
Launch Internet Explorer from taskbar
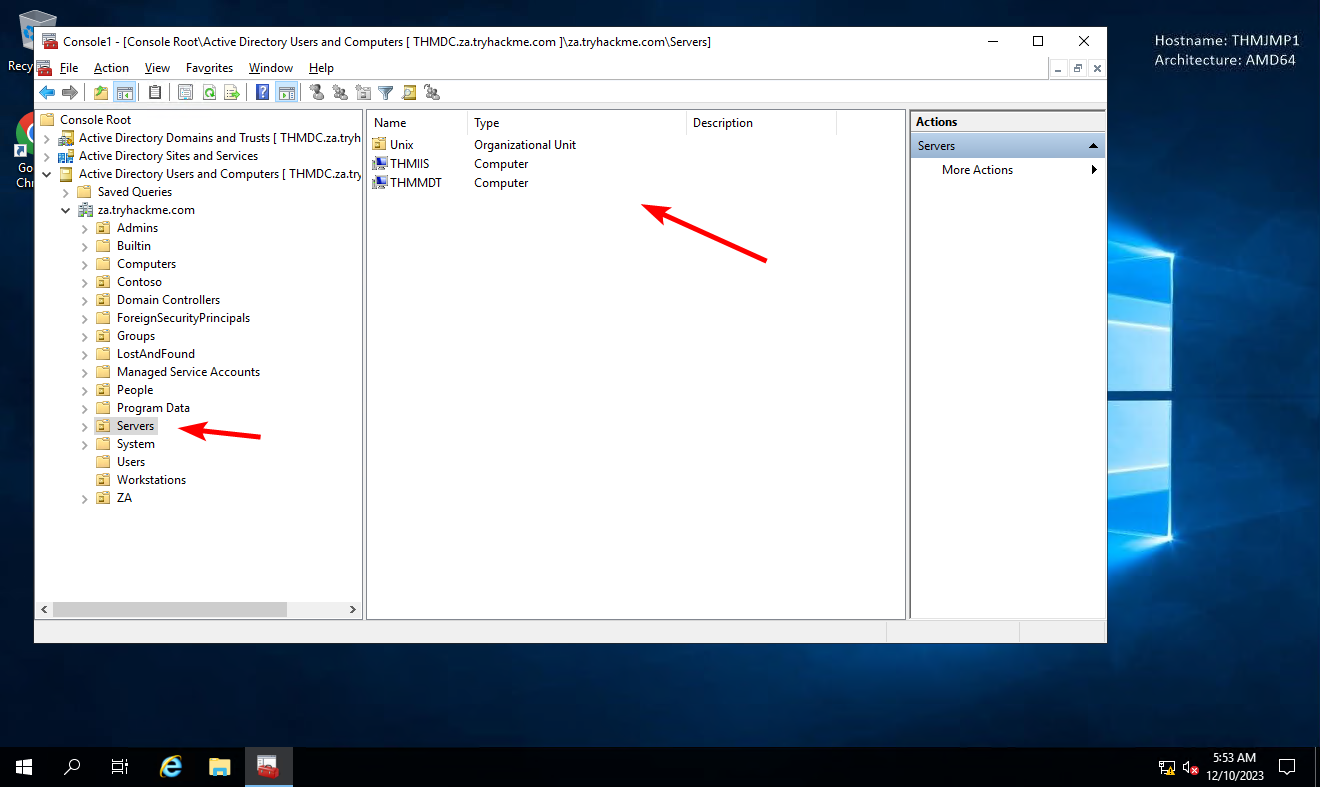(172, 767)
